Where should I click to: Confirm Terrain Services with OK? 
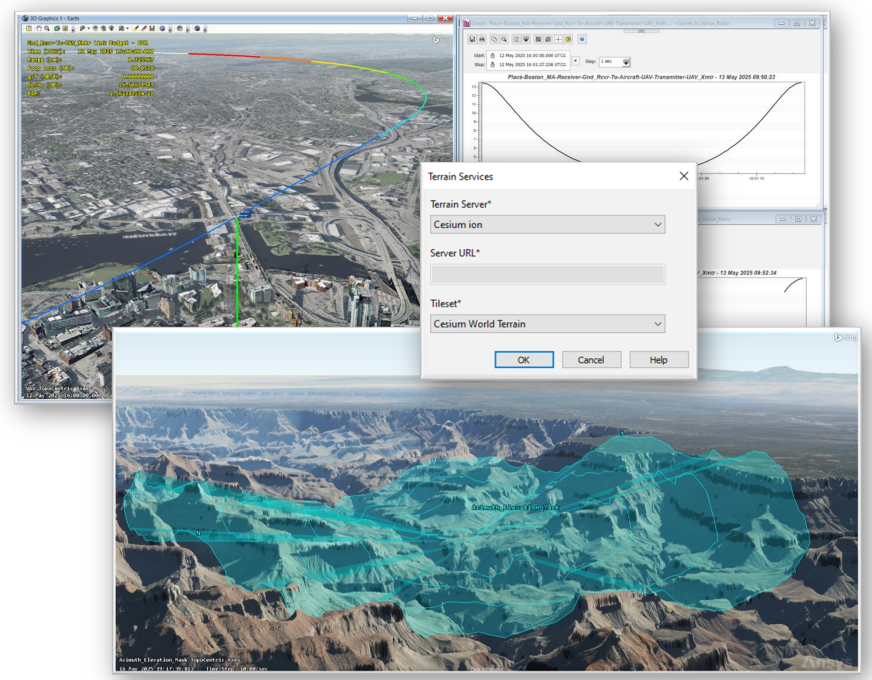(x=523, y=360)
